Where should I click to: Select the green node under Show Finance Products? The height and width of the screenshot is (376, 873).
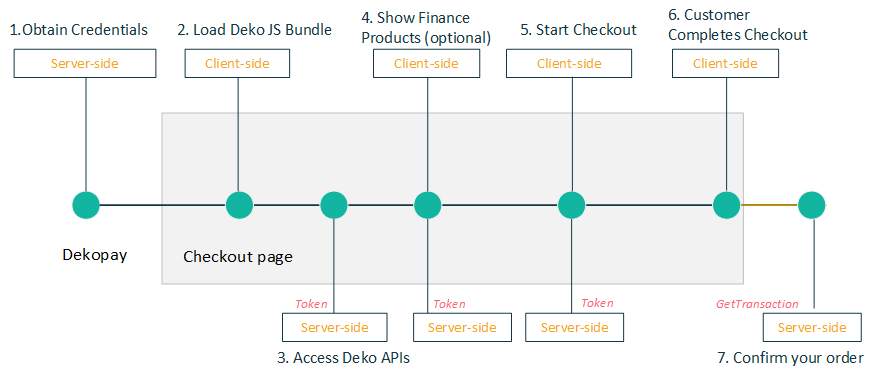point(428,205)
